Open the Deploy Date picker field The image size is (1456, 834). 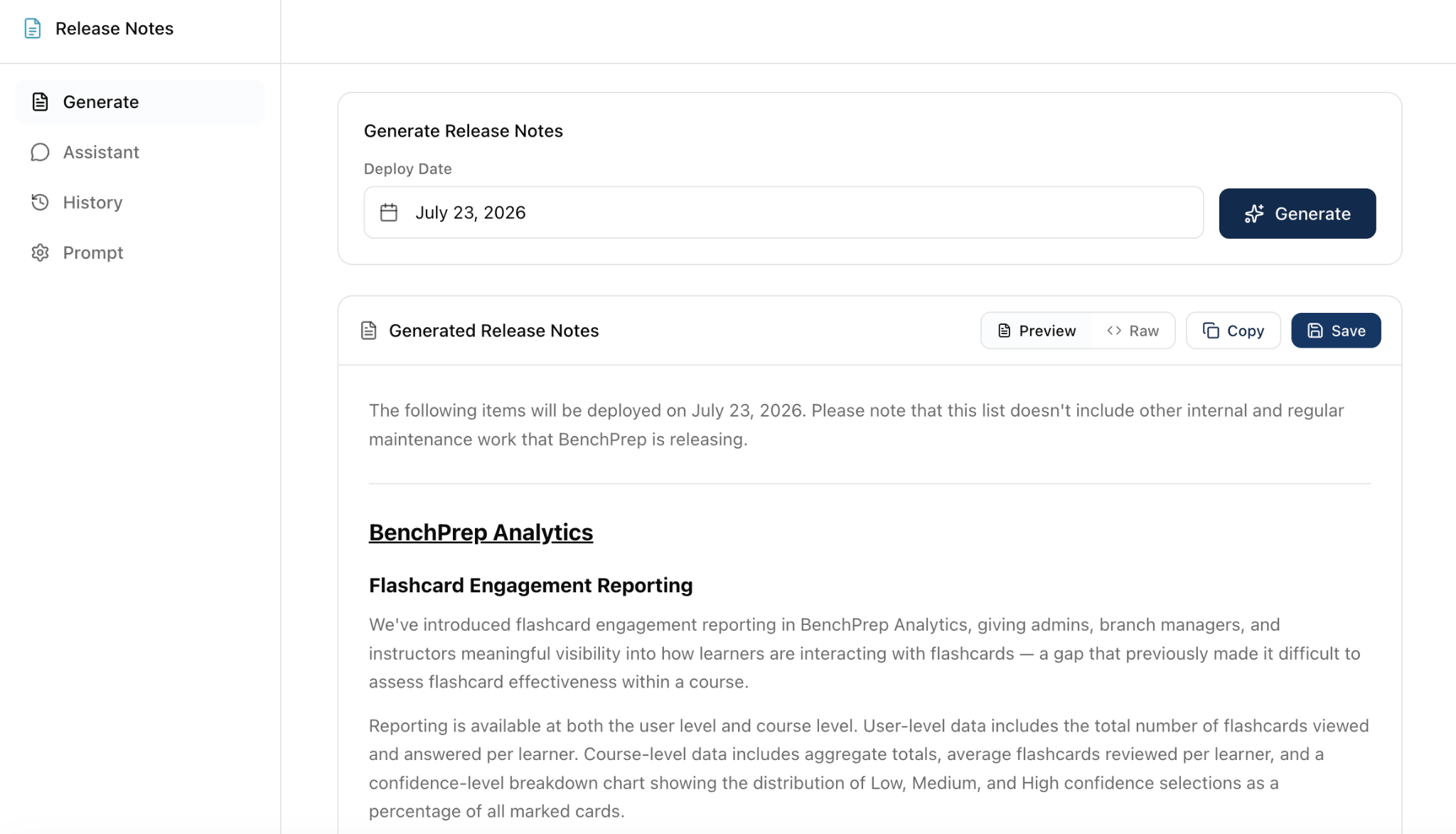(783, 213)
